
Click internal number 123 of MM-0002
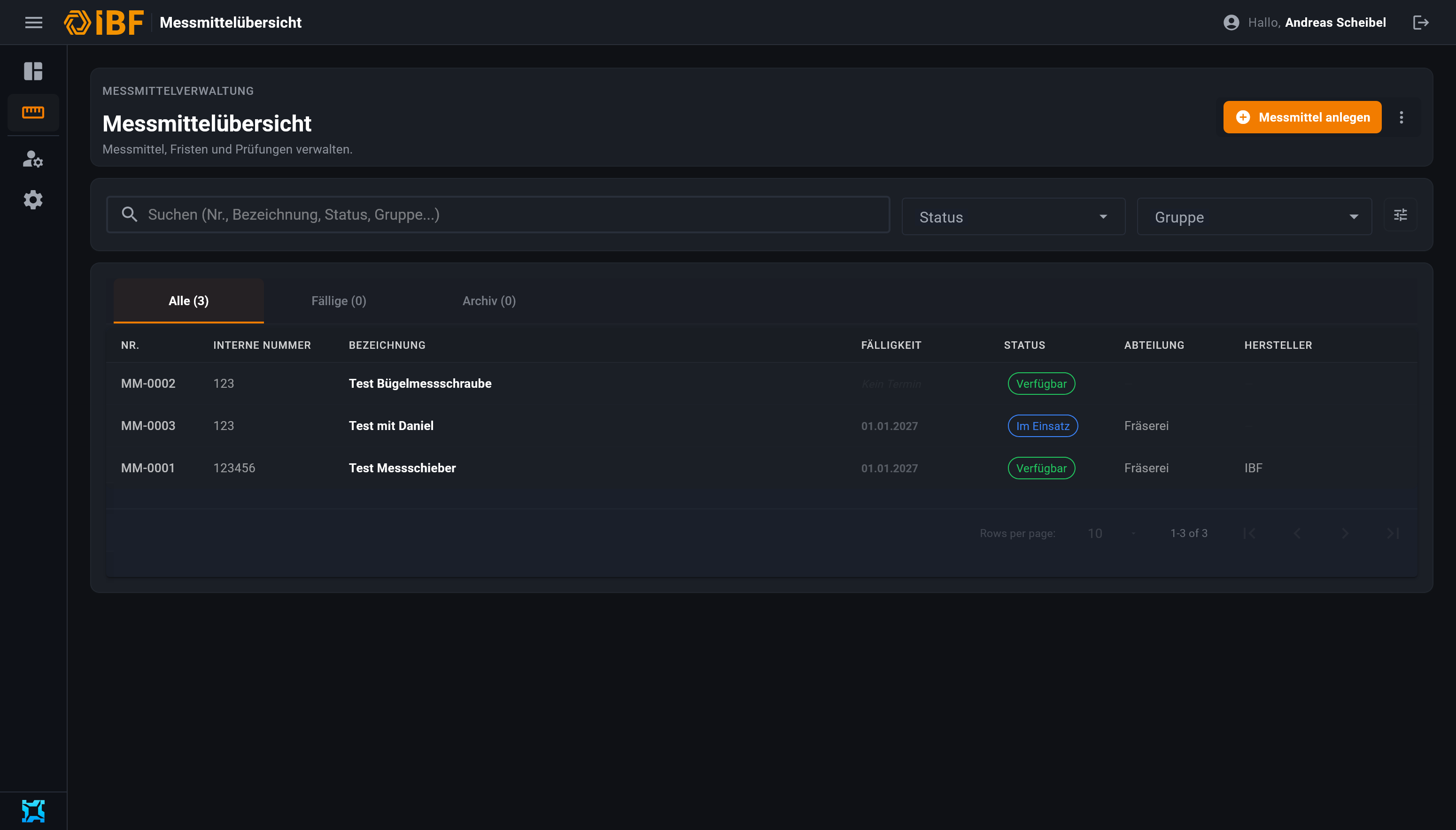click(x=224, y=384)
